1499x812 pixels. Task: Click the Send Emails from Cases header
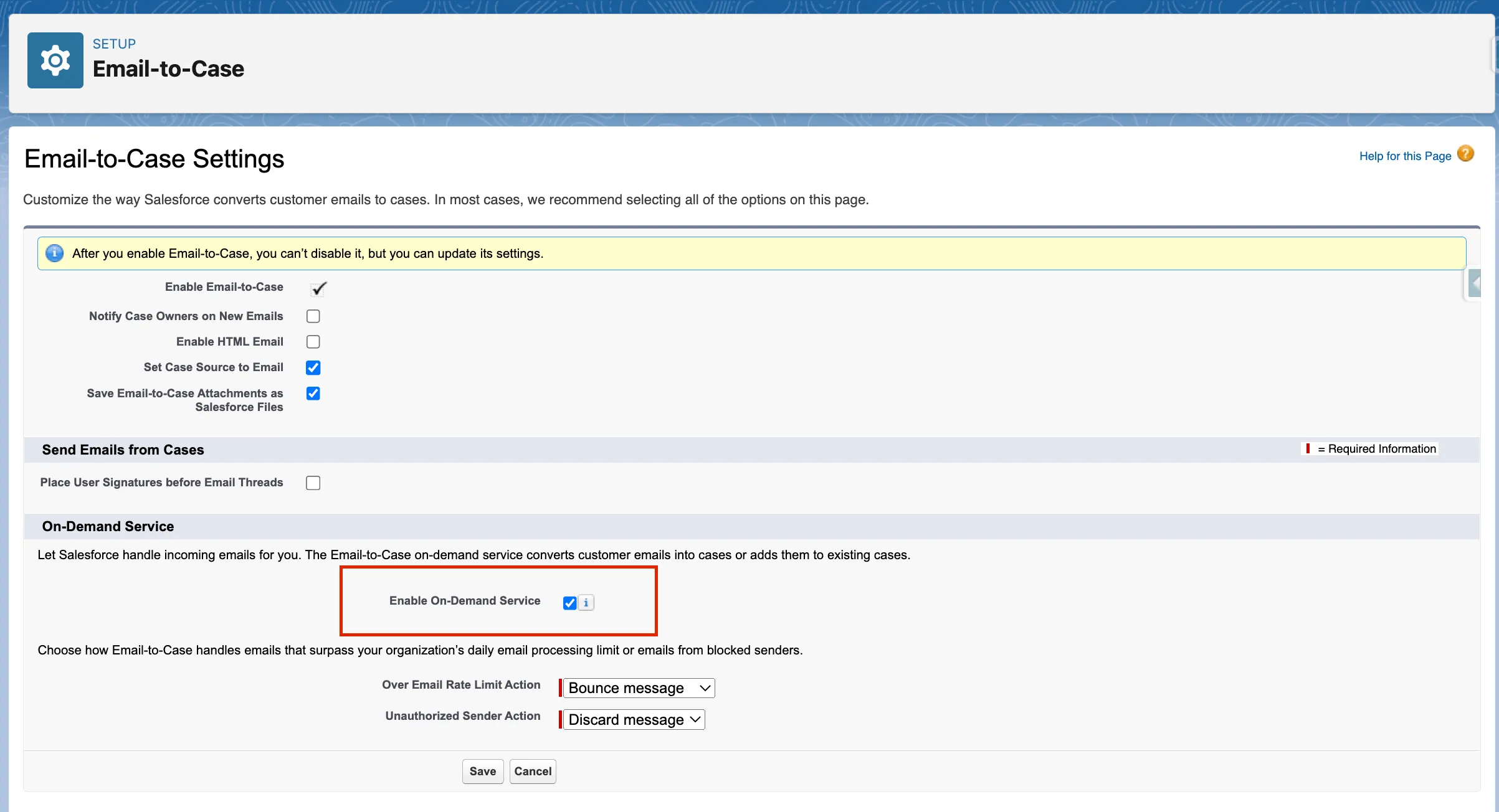tap(123, 450)
